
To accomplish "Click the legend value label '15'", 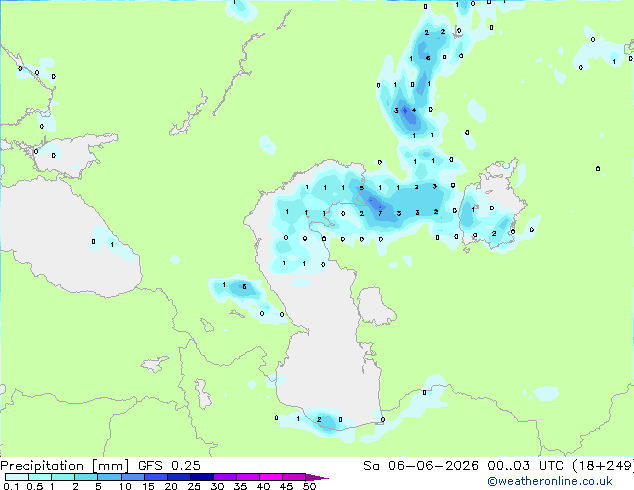I will pos(148,486).
